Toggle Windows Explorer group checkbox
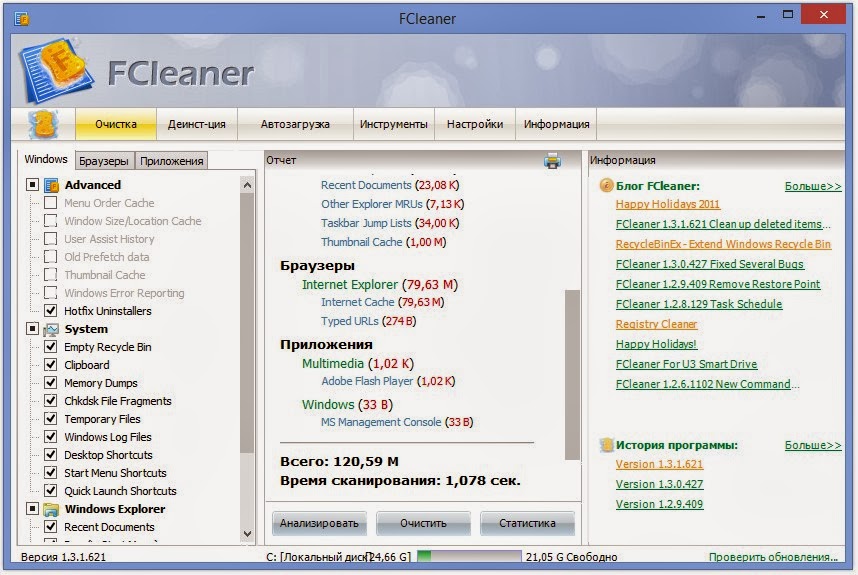 point(32,509)
